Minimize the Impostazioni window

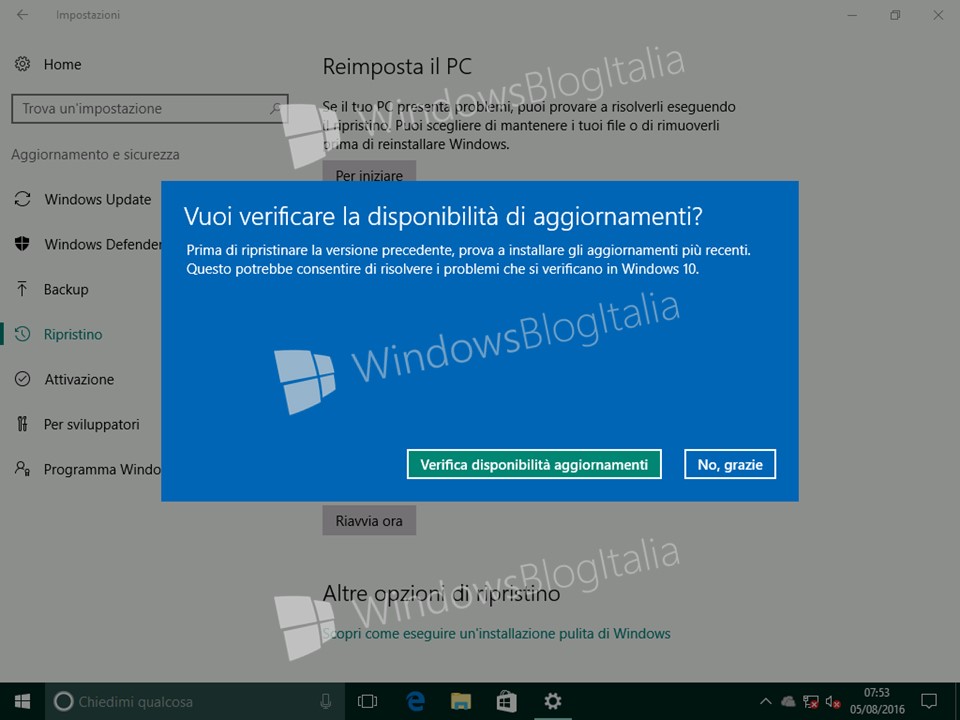(852, 15)
